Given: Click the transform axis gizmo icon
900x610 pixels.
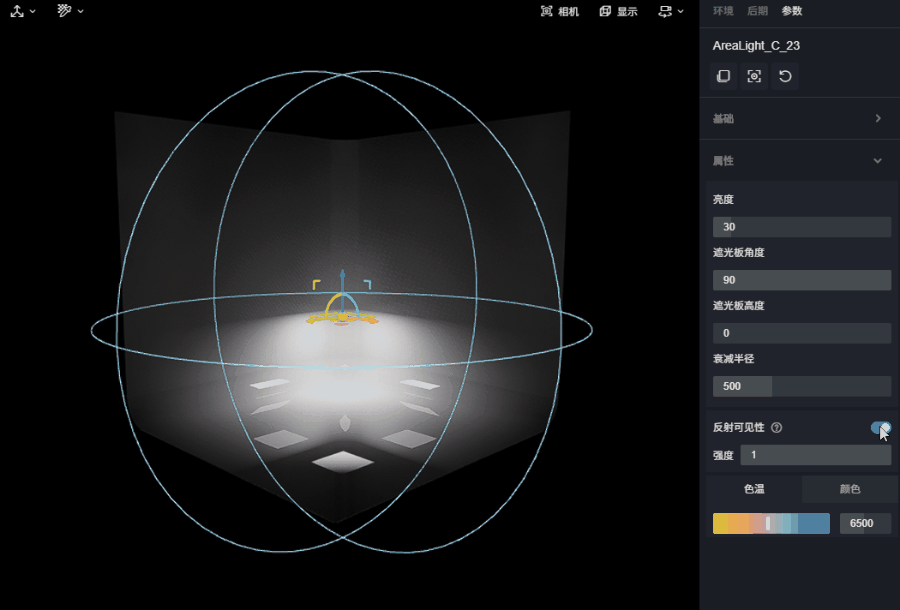Looking at the screenshot, I should 17,11.
